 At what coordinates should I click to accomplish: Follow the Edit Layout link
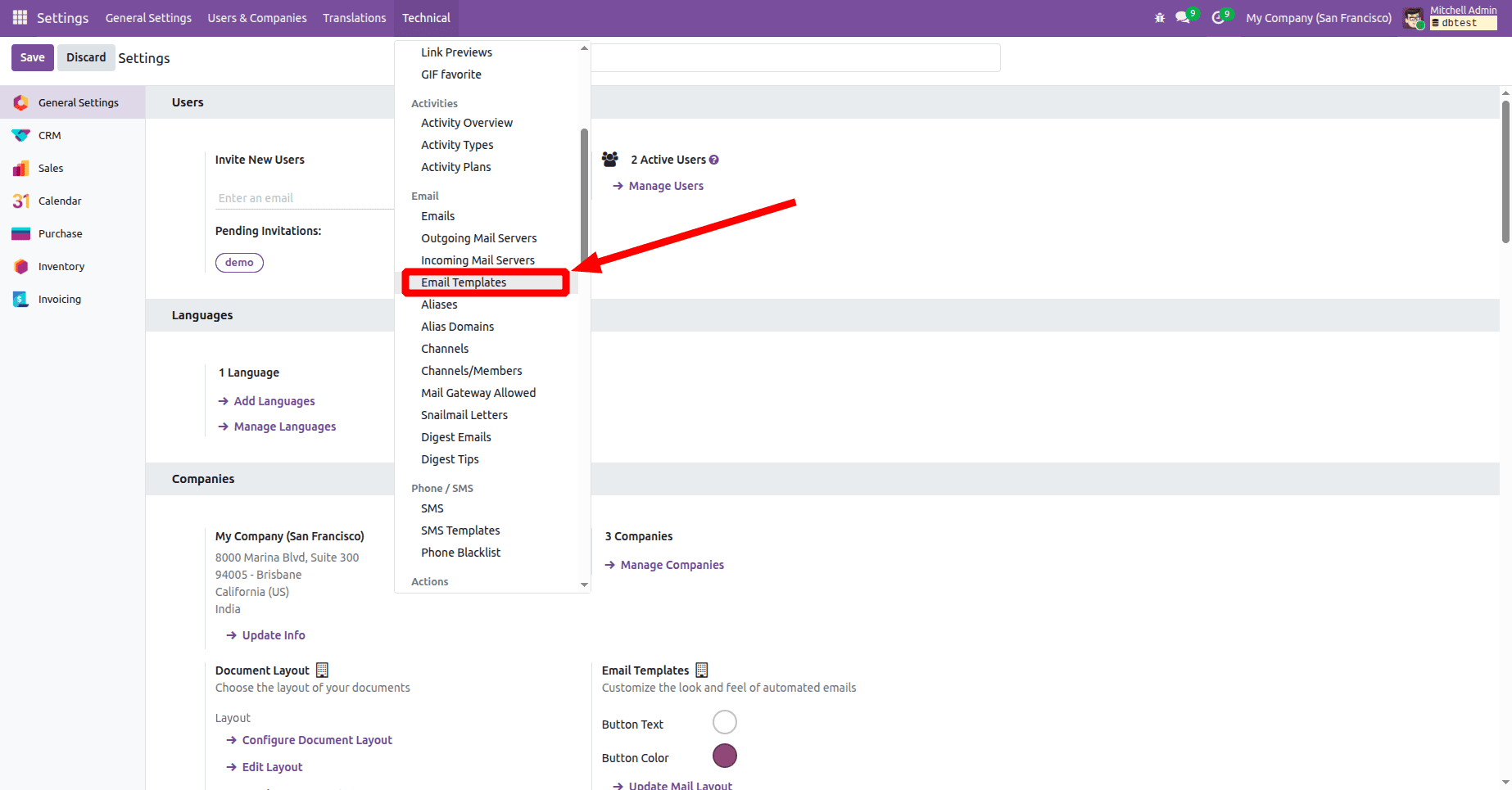[265, 767]
